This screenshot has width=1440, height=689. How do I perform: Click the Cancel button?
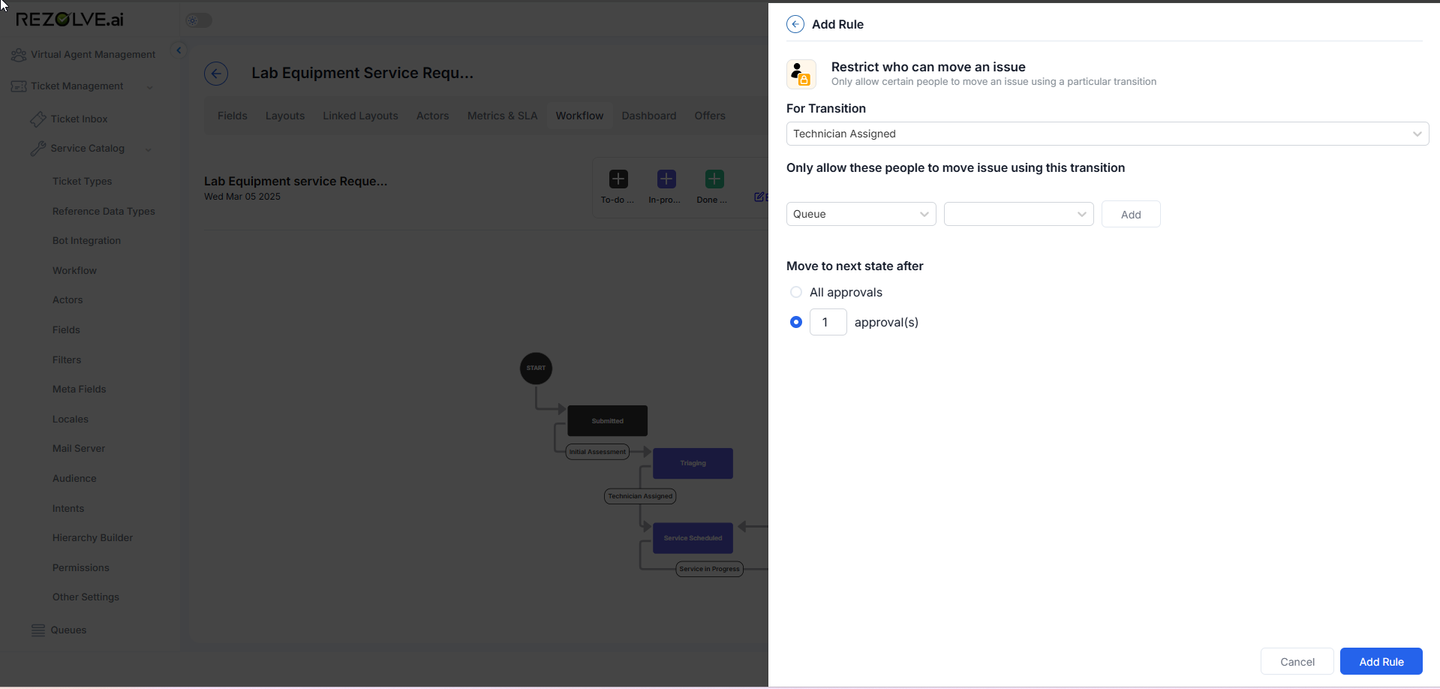pos(1297,662)
